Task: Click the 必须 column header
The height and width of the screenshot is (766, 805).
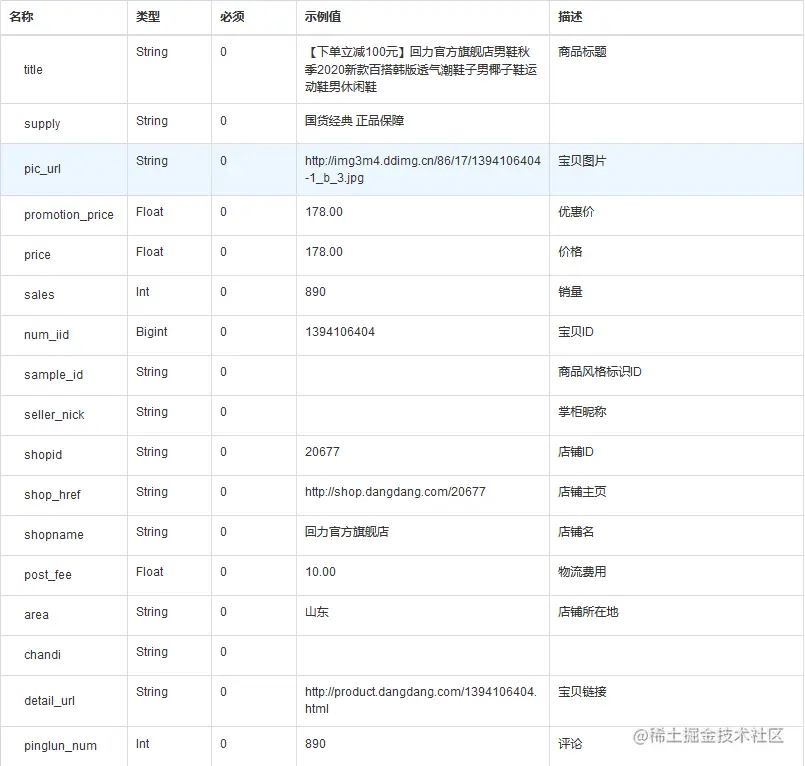Action: click(230, 16)
